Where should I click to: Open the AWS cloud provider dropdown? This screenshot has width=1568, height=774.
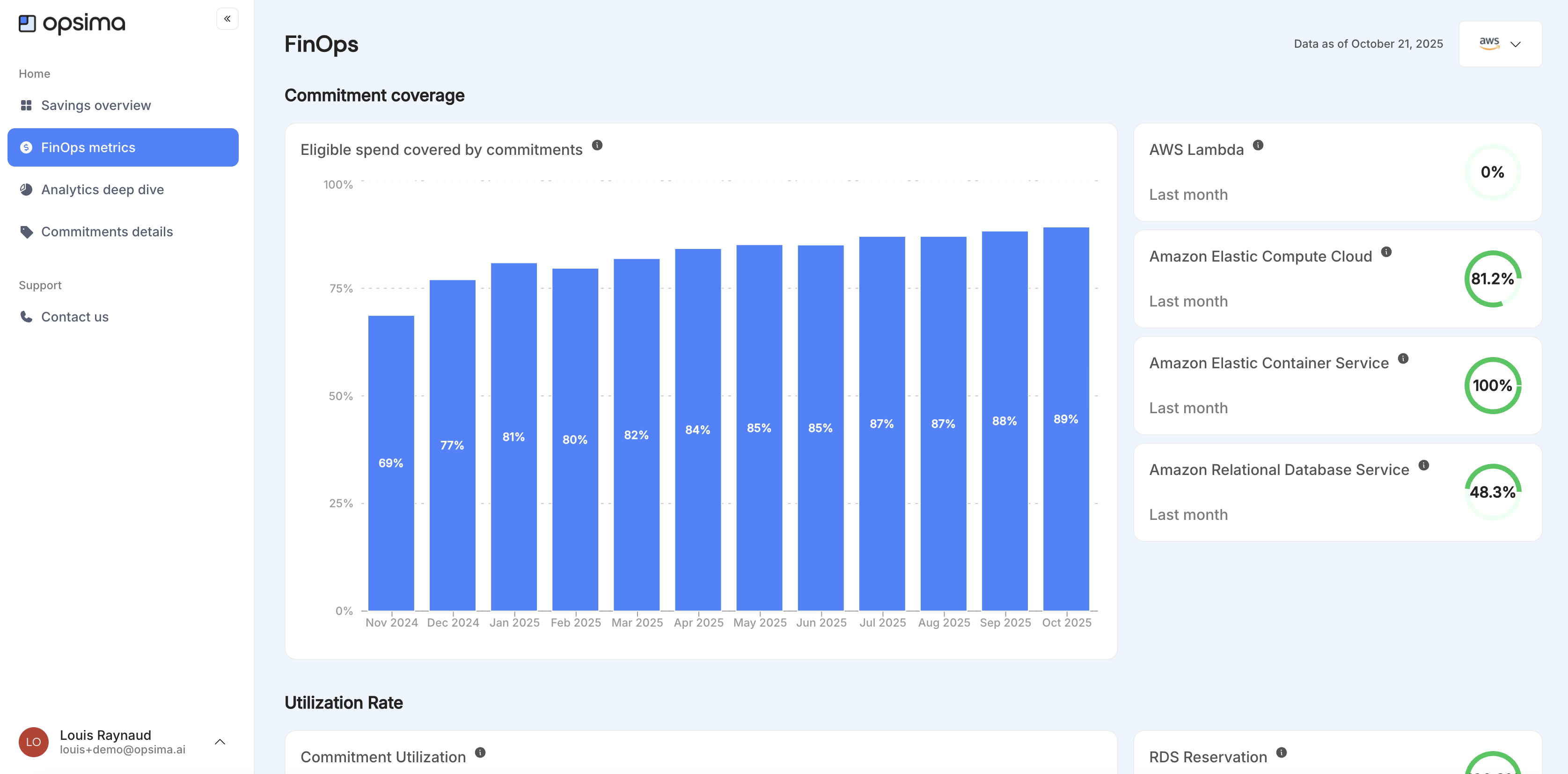[1500, 44]
